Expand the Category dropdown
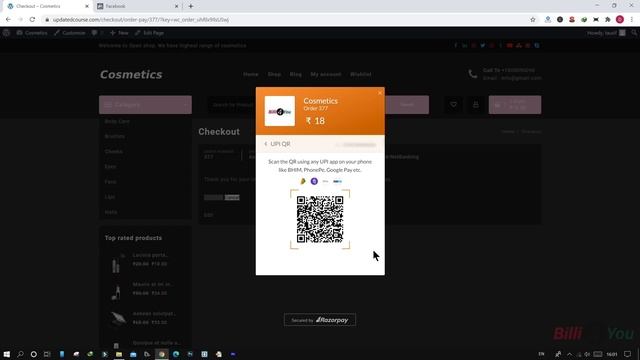Image resolution: width=640 pixels, height=360 pixels. click(x=145, y=105)
